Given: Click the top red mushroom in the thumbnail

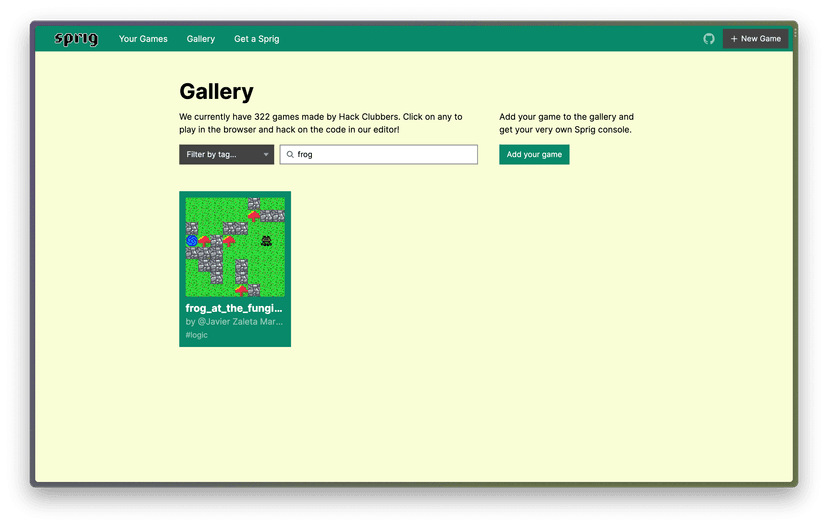Looking at the screenshot, I should [254, 215].
